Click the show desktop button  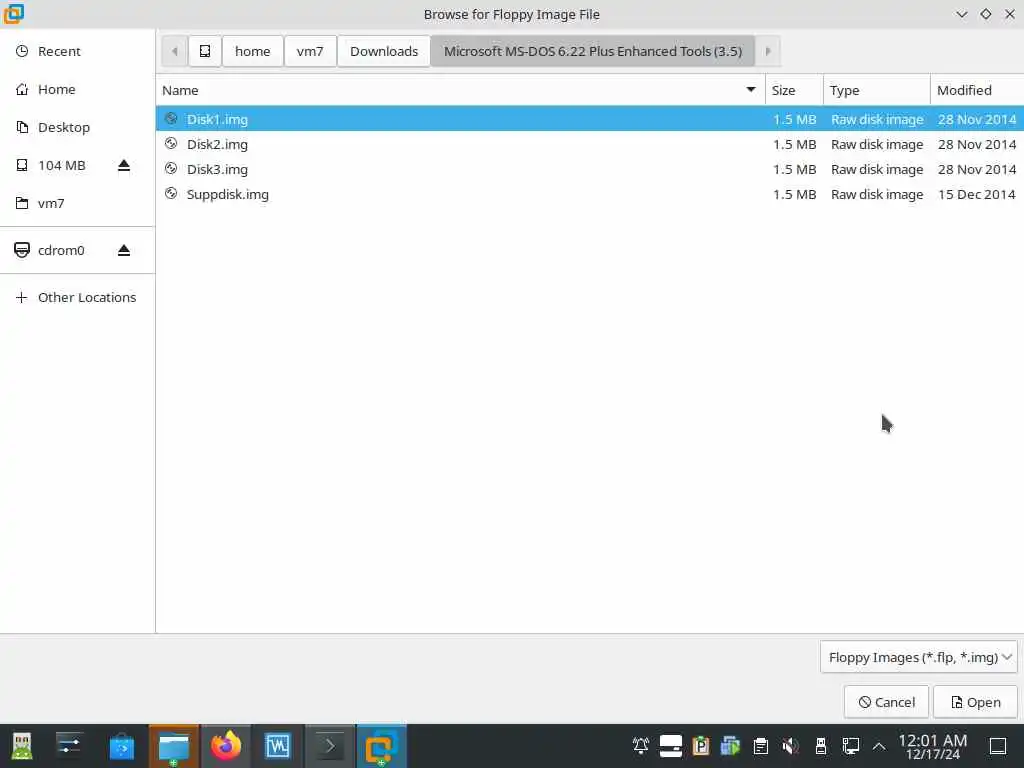999,746
